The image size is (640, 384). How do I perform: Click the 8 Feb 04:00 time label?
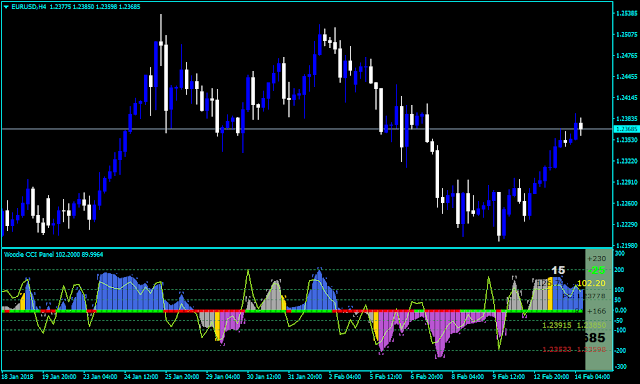tap(468, 377)
